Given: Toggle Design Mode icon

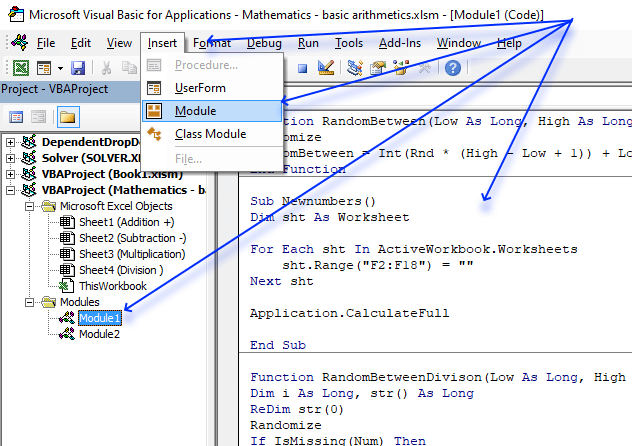Looking at the screenshot, I should pos(326,67).
